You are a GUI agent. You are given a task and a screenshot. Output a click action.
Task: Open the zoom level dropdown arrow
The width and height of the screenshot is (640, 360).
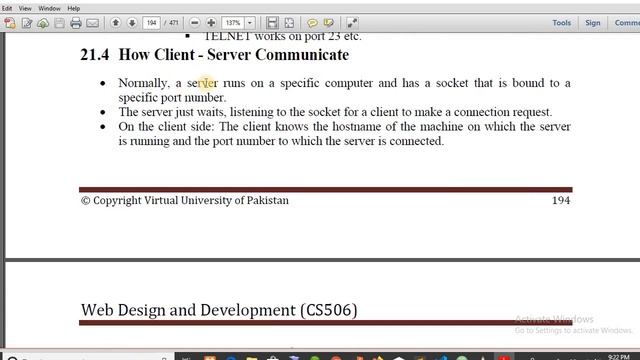click(250, 23)
